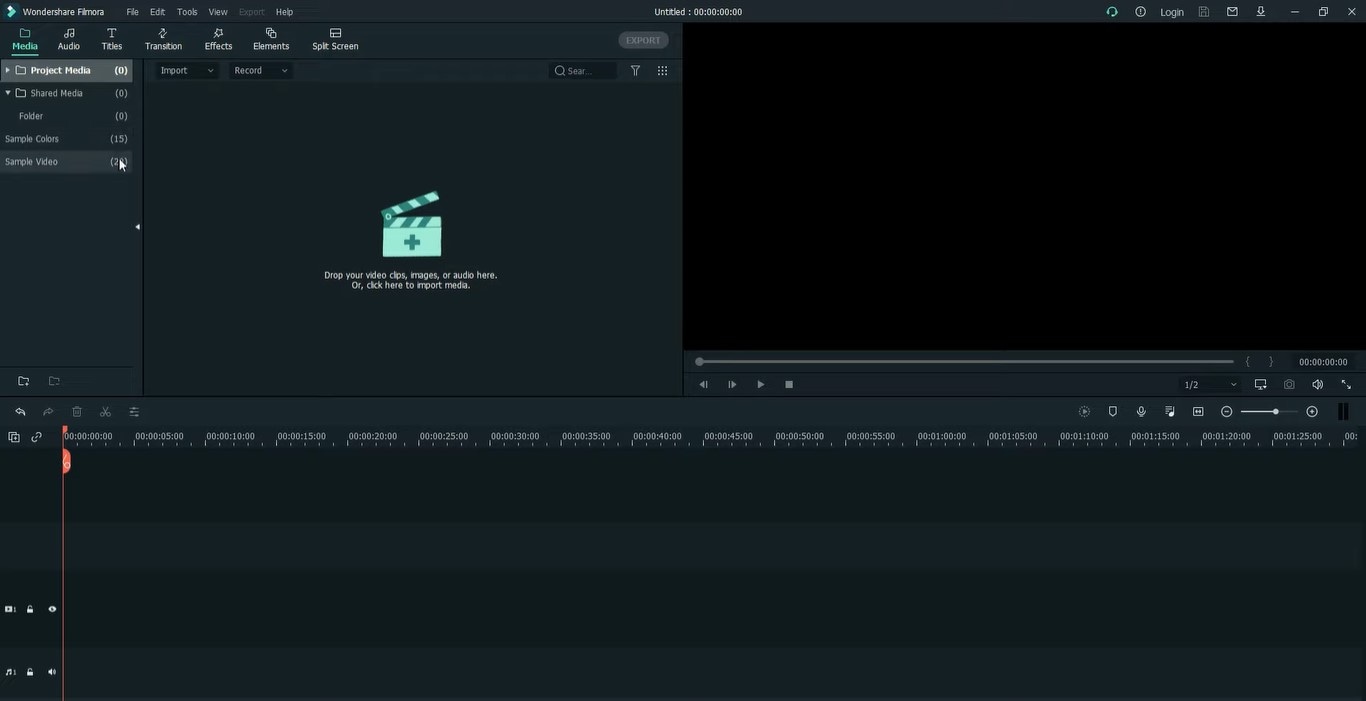Switch to the Effects tab
This screenshot has width=1366, height=701.
[x=218, y=39]
